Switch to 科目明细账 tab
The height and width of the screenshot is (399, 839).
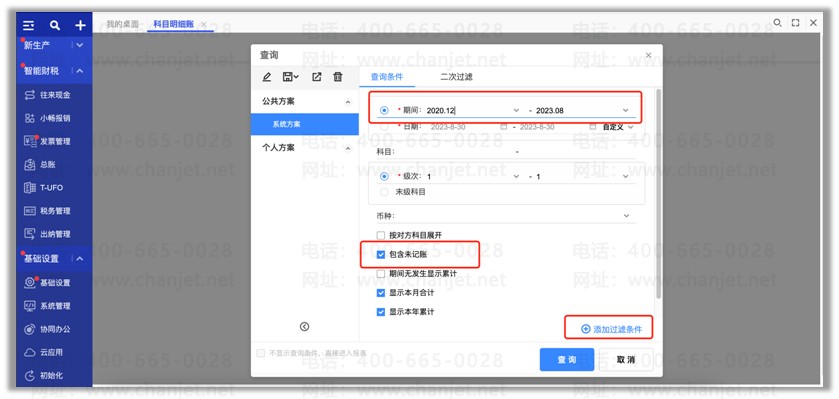(x=173, y=24)
